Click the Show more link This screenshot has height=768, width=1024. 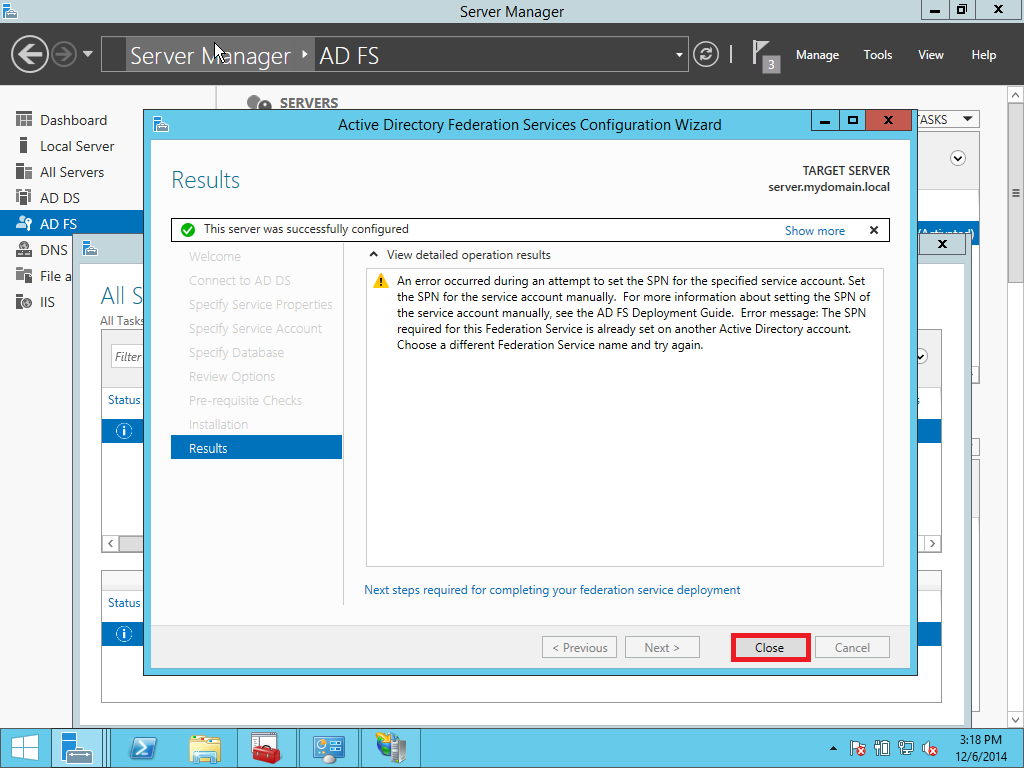pyautogui.click(x=814, y=231)
